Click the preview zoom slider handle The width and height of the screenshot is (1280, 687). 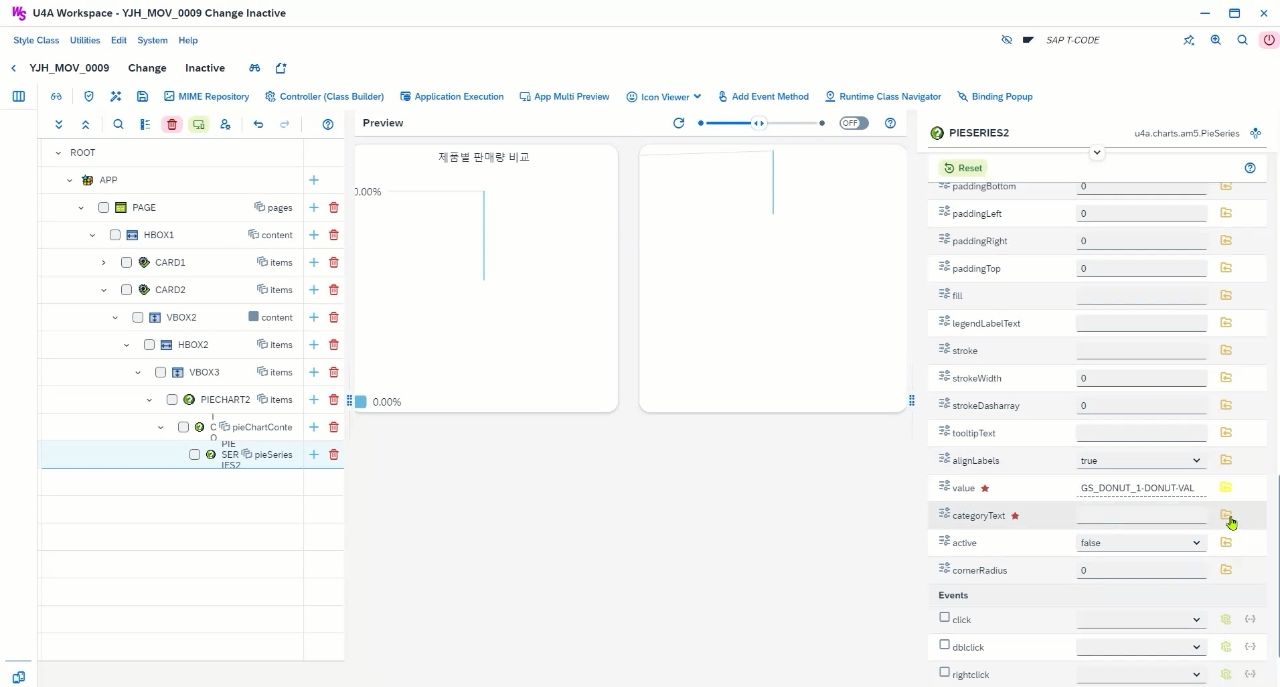(760, 123)
